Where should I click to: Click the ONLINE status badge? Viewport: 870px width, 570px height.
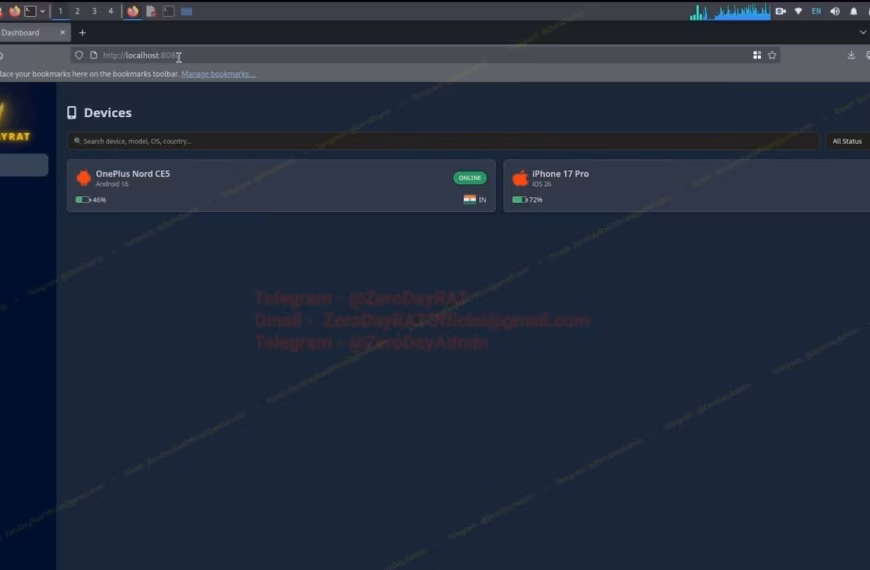[470, 178]
